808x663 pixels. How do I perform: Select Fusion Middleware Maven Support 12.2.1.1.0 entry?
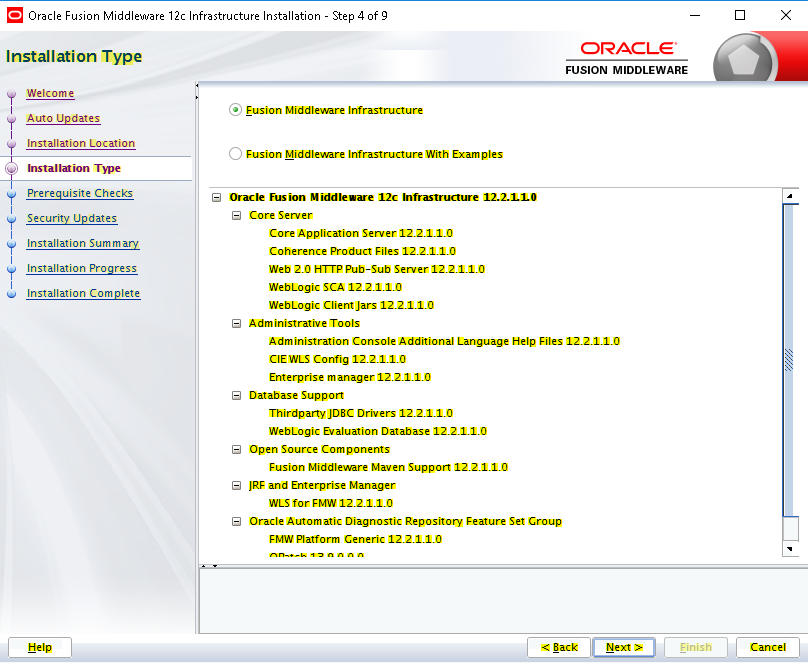pos(388,467)
